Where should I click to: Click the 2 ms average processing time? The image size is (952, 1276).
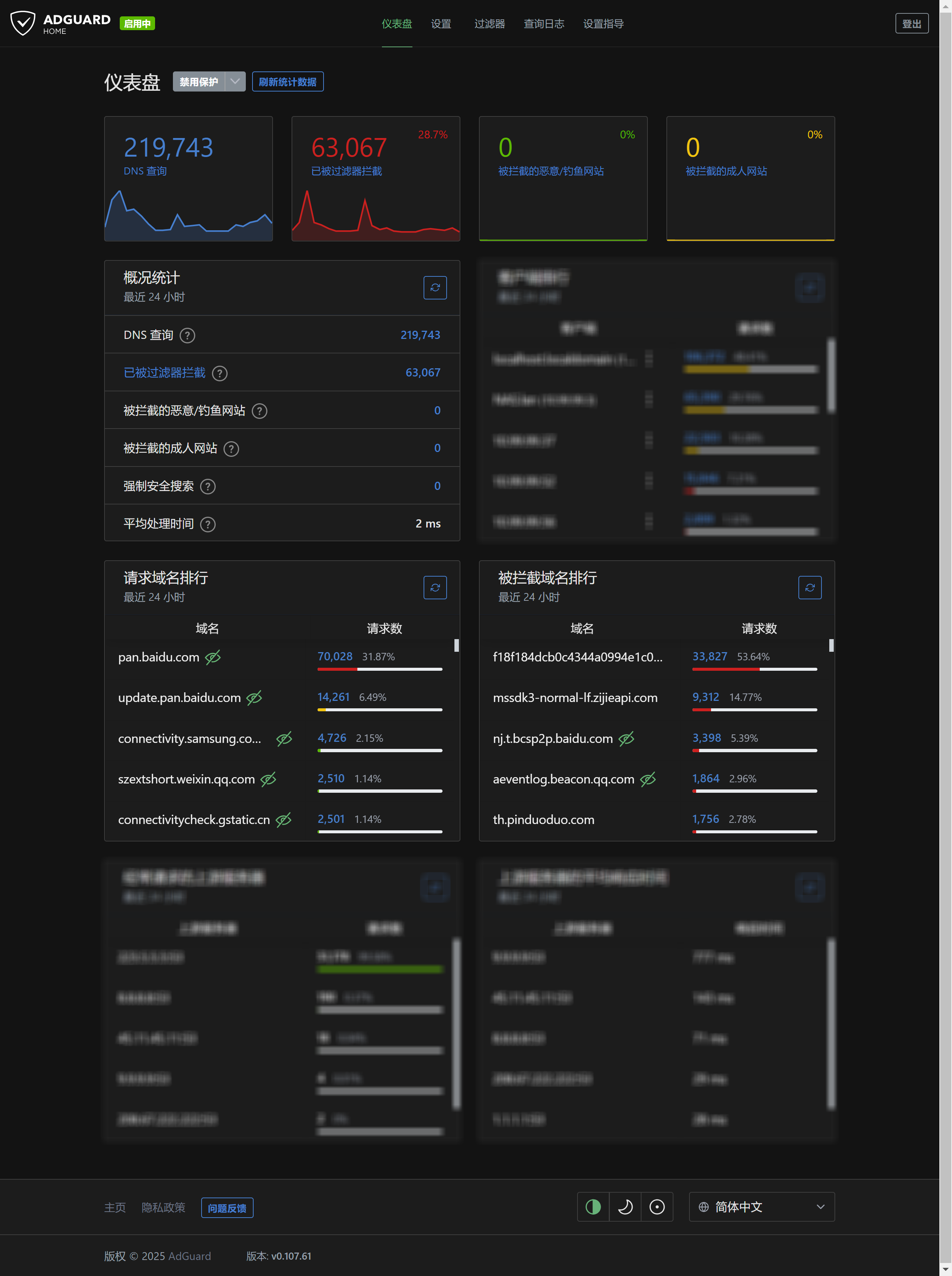pos(428,524)
